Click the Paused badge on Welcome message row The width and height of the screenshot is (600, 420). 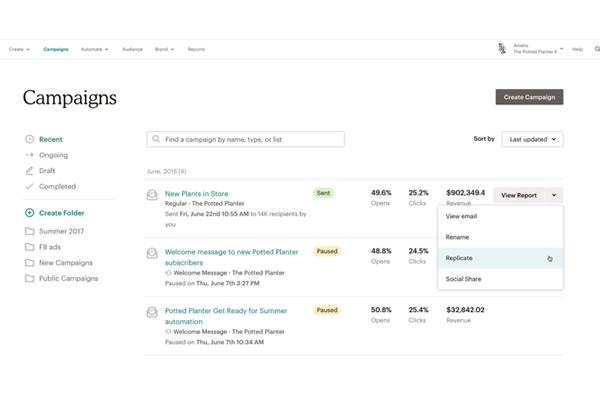tap(327, 251)
